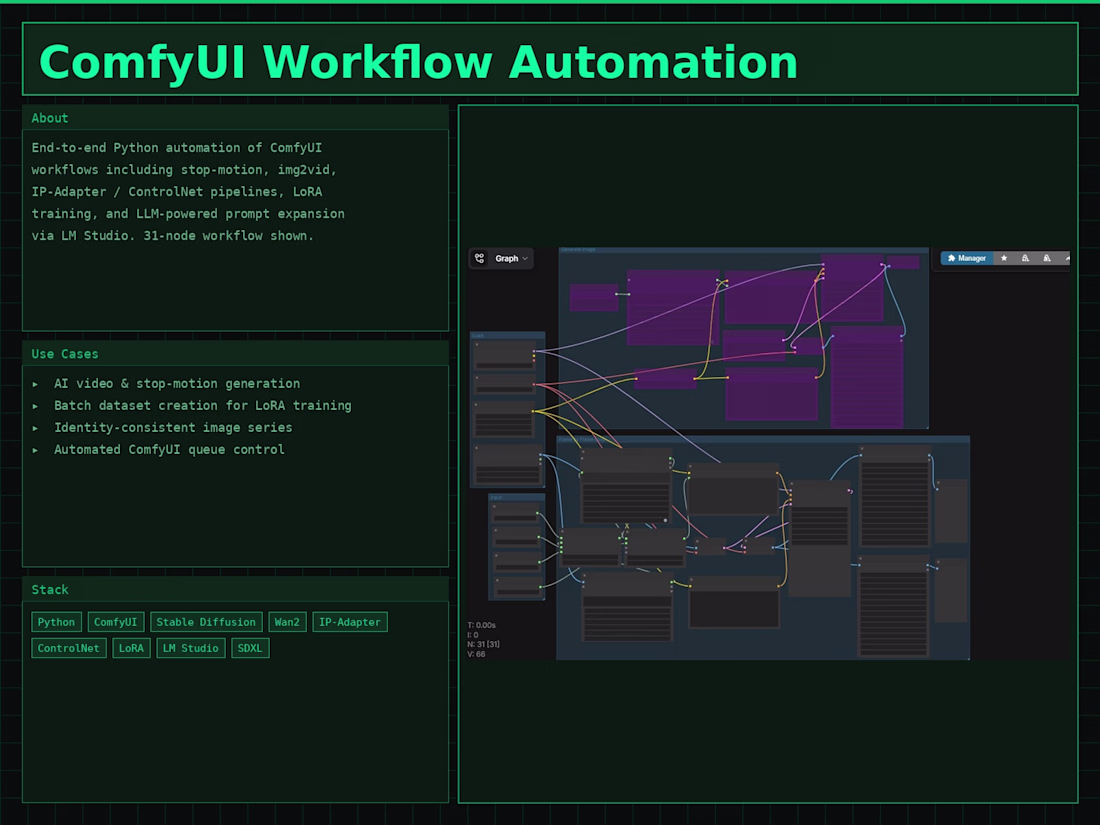1100x825 pixels.
Task: Select the LoRA stack tag
Action: coord(131,648)
